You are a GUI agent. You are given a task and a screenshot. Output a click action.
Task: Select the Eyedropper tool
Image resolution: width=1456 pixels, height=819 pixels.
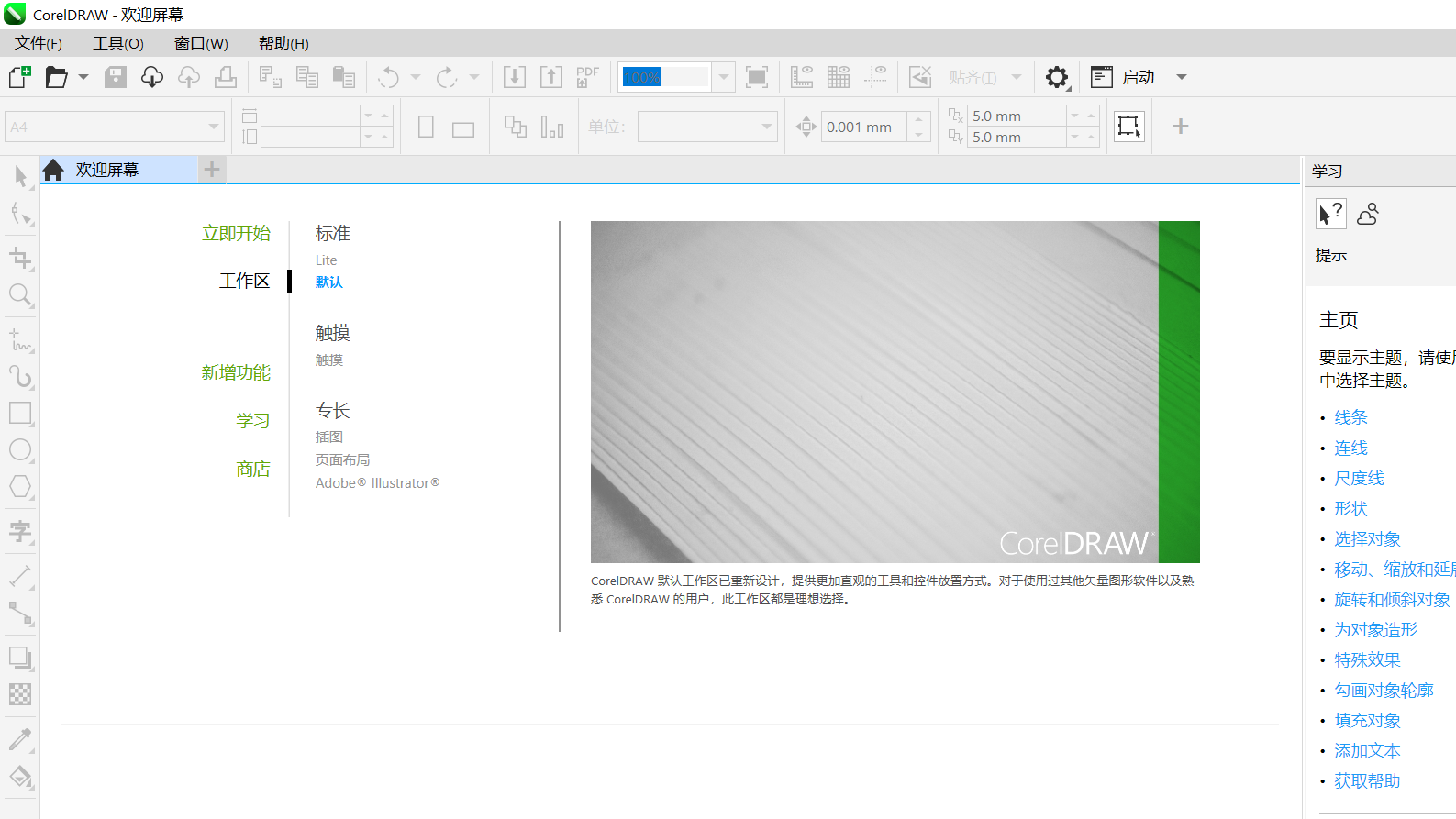coord(20,738)
